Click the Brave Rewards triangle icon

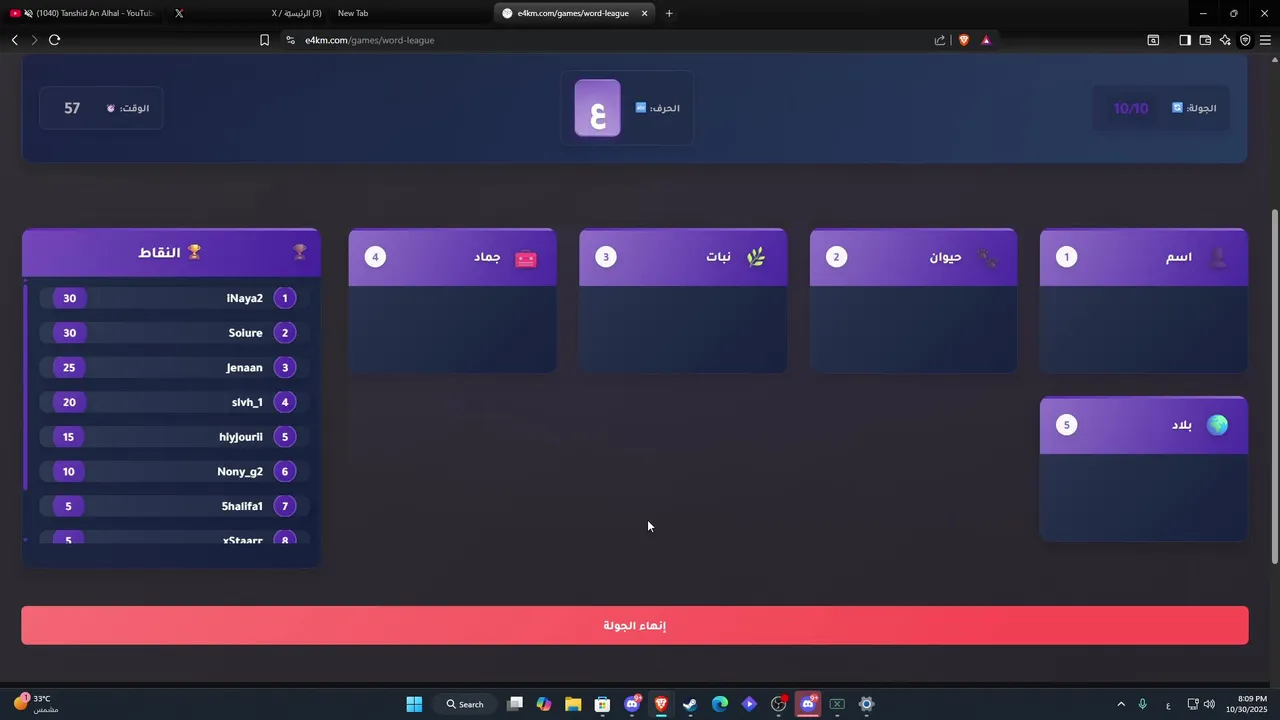coord(986,40)
